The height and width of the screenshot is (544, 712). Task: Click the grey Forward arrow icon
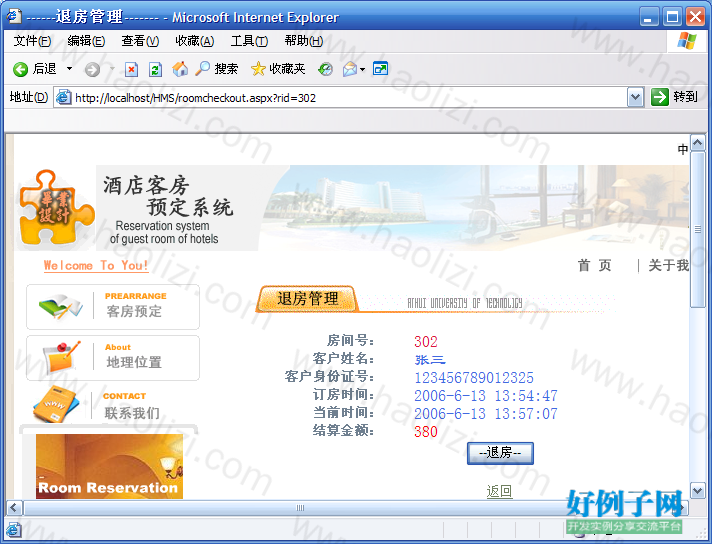click(92, 69)
